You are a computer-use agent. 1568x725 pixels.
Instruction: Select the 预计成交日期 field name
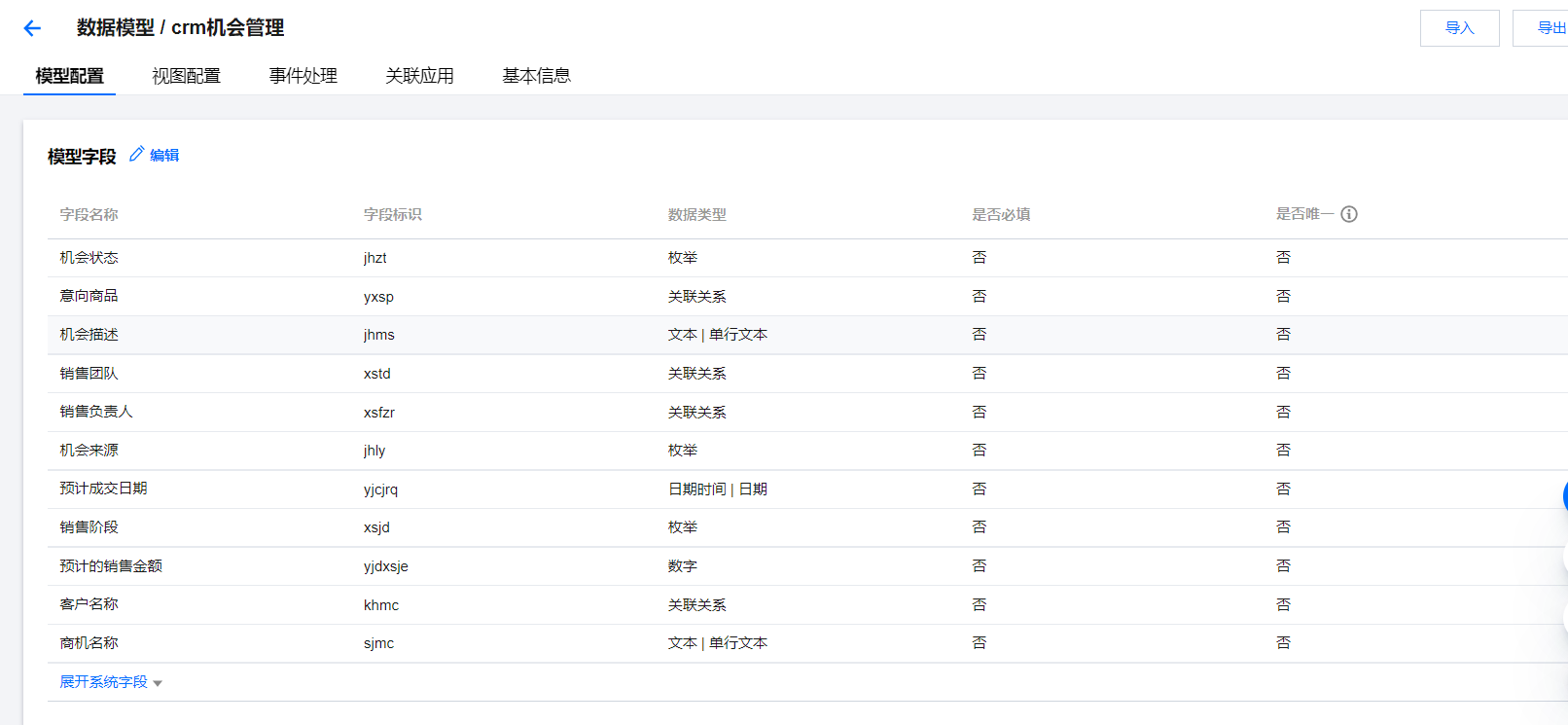(x=103, y=489)
